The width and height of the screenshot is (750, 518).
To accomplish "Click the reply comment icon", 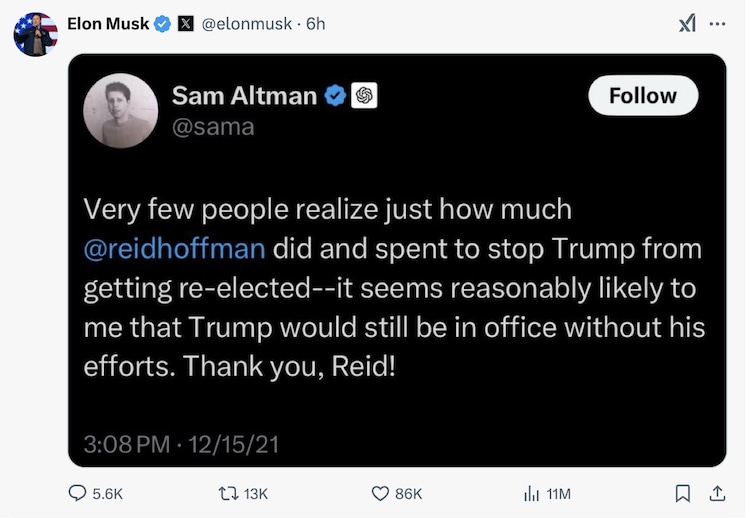I will [77, 493].
